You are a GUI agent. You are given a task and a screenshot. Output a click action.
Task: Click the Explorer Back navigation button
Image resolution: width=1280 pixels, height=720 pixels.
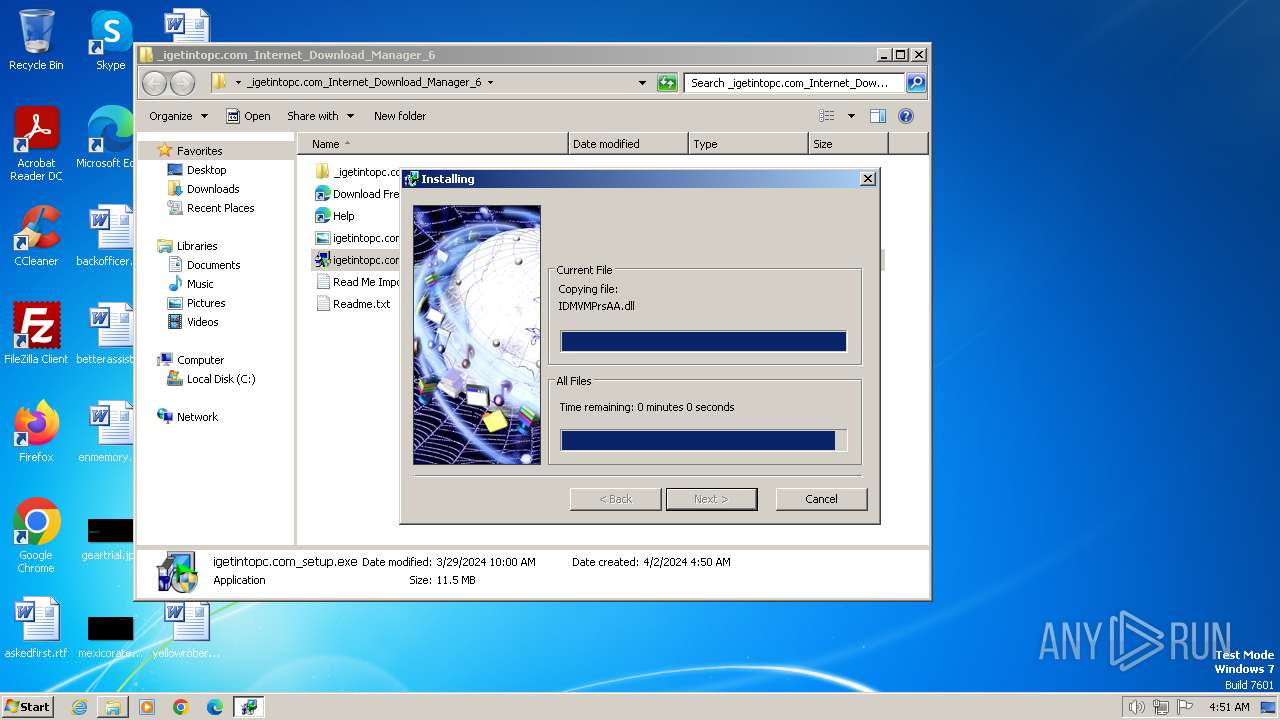click(155, 83)
